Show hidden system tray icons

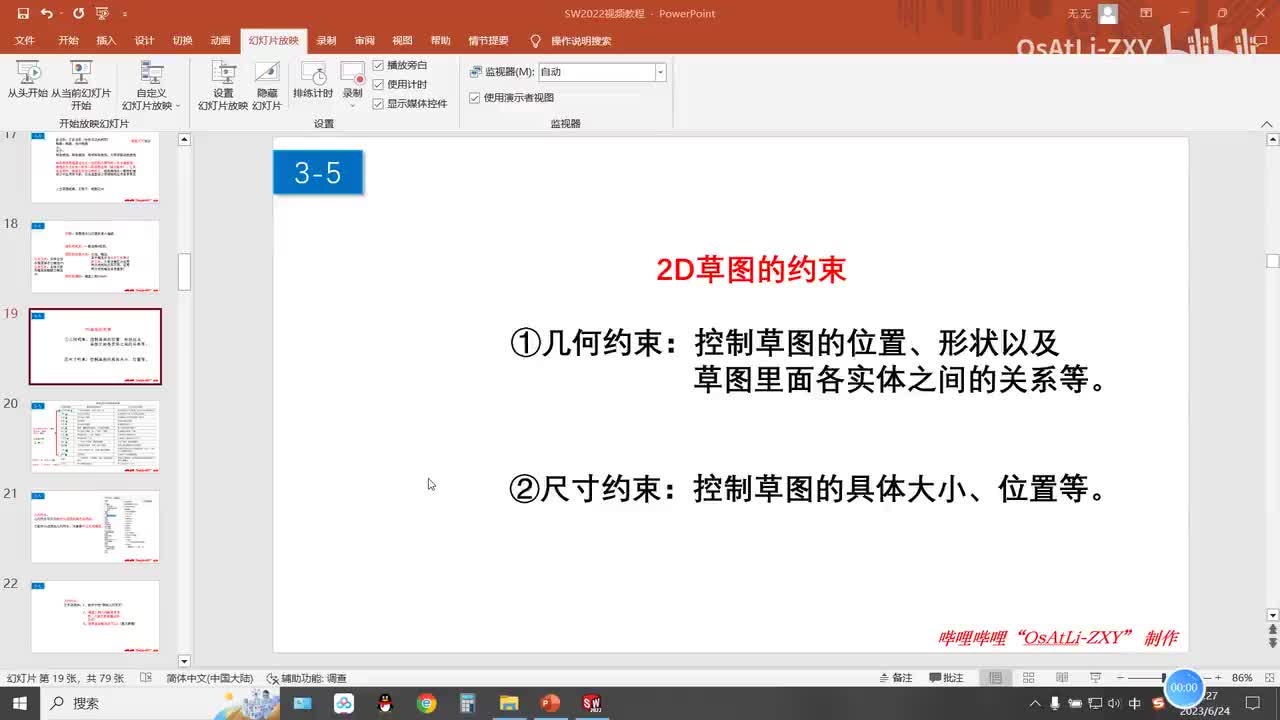[x=1035, y=703]
